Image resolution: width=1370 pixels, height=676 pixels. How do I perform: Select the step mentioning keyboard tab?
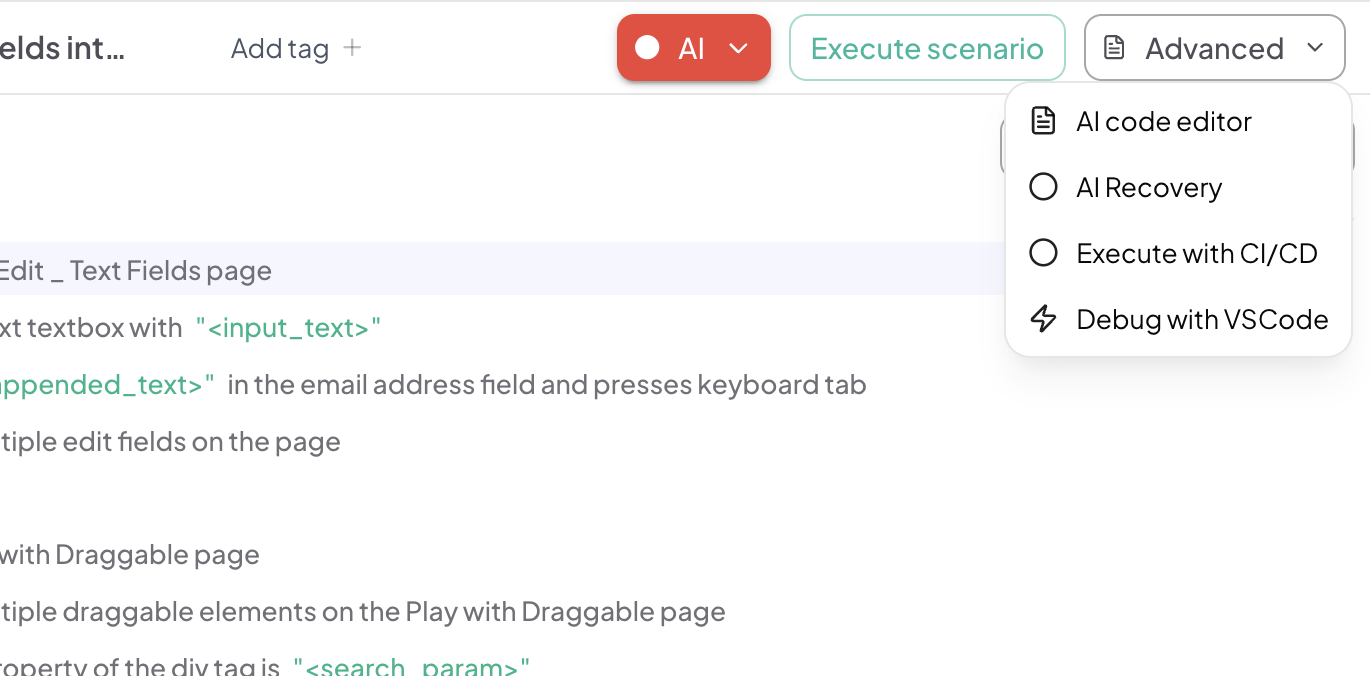tap(546, 384)
